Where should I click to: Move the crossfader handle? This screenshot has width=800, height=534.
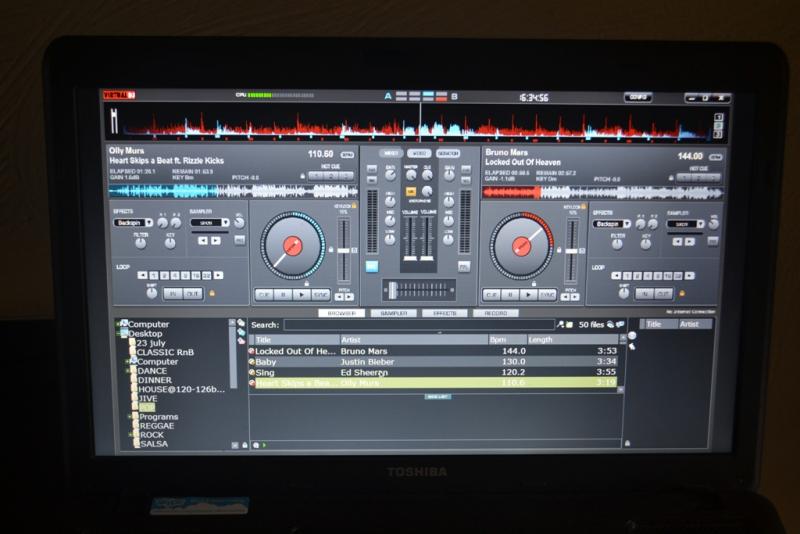[393, 290]
